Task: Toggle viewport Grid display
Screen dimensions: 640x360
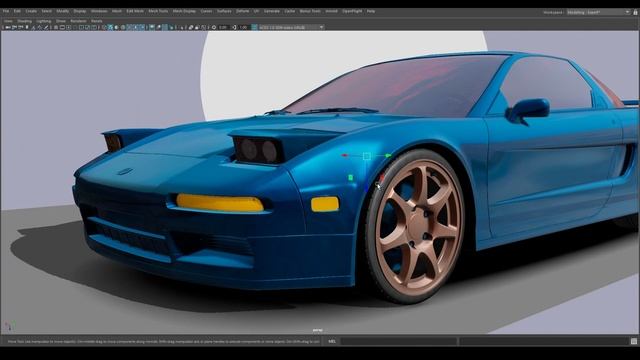Action: pyautogui.click(x=56, y=27)
